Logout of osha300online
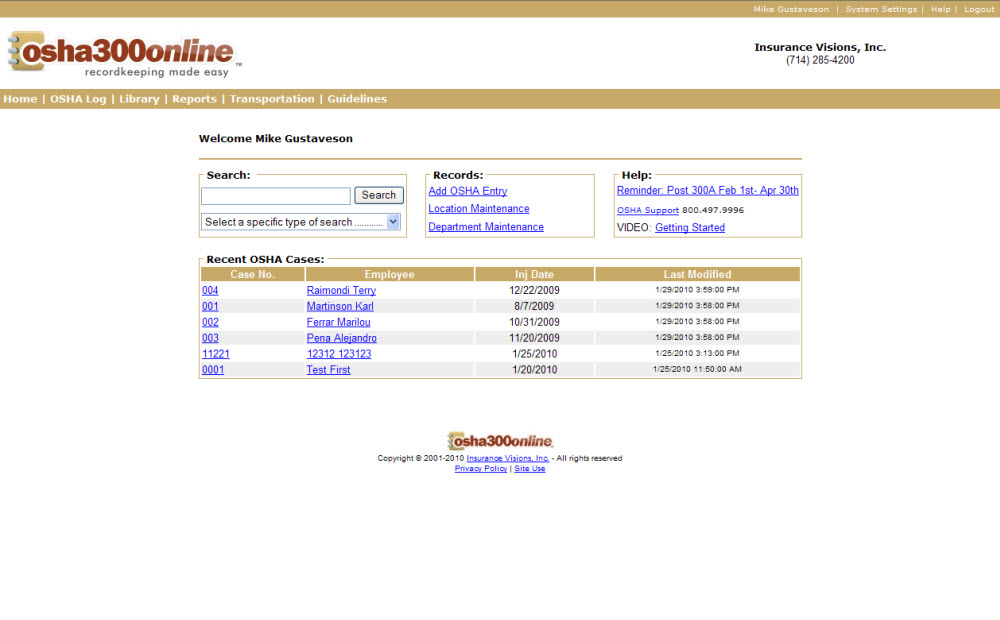Screen dimensions: 1000x620 (979, 9)
